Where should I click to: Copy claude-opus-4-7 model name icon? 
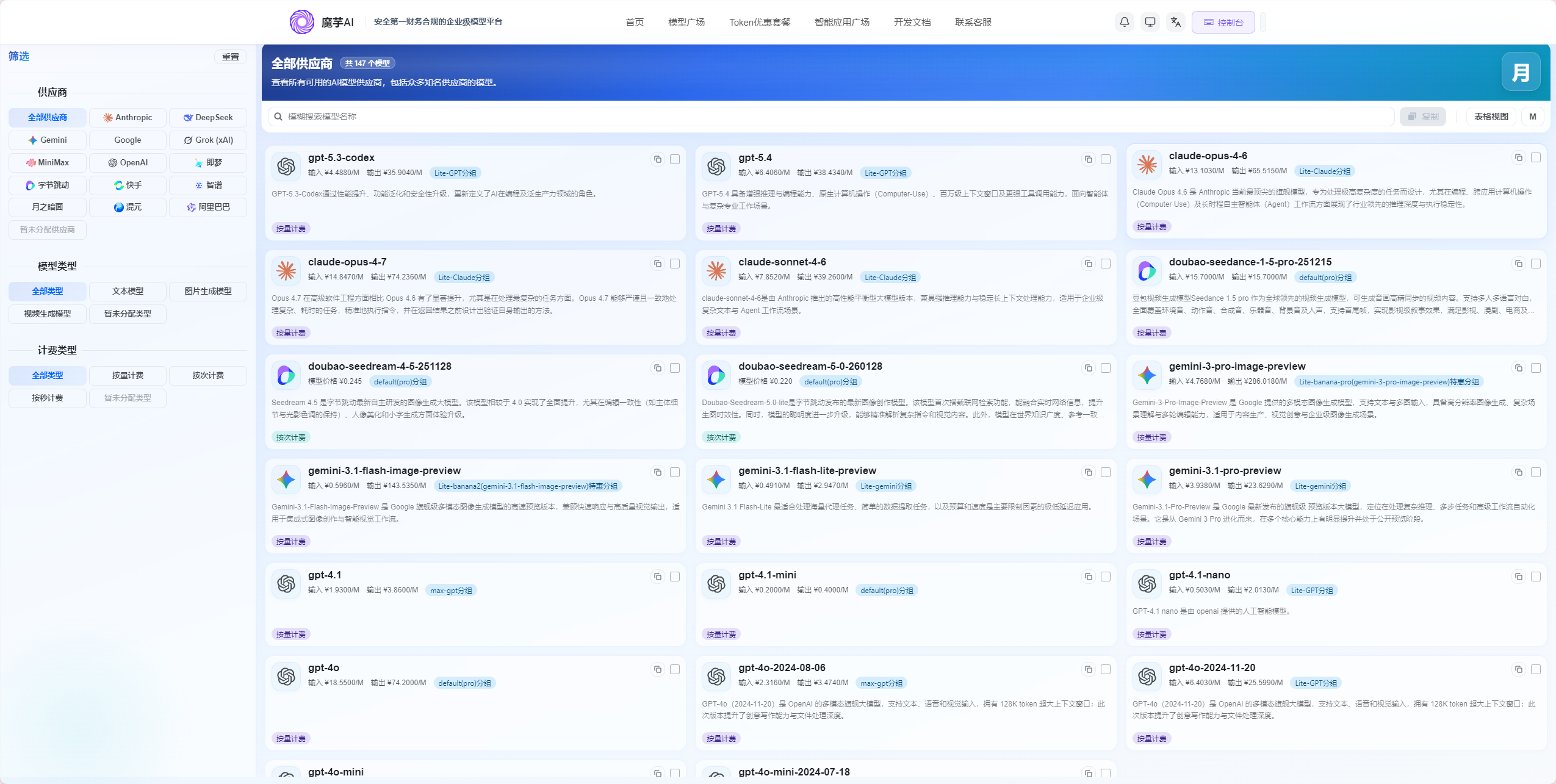[658, 264]
